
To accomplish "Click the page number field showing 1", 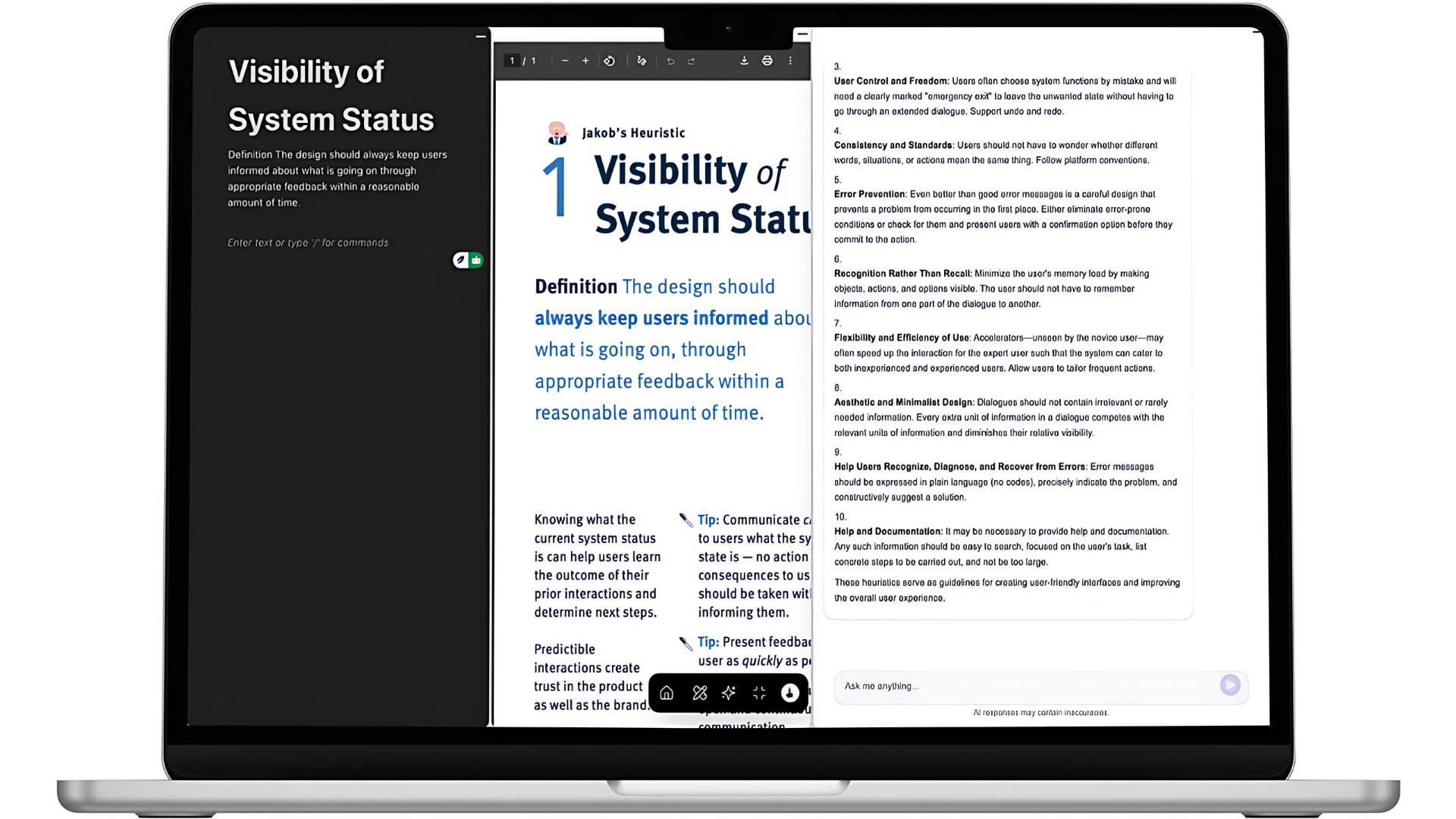I will [513, 61].
